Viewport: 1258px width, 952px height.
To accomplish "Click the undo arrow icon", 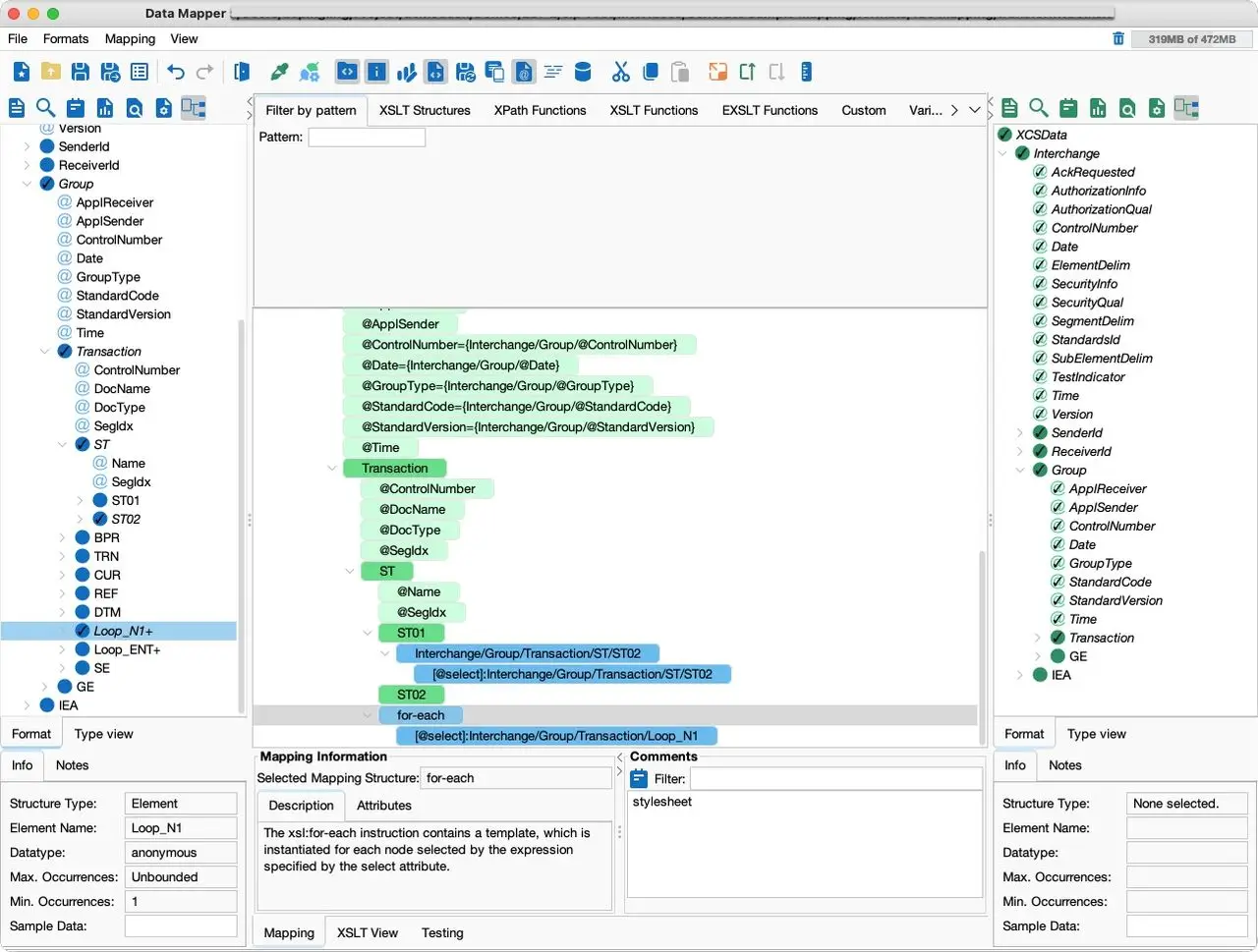I will 176,72.
